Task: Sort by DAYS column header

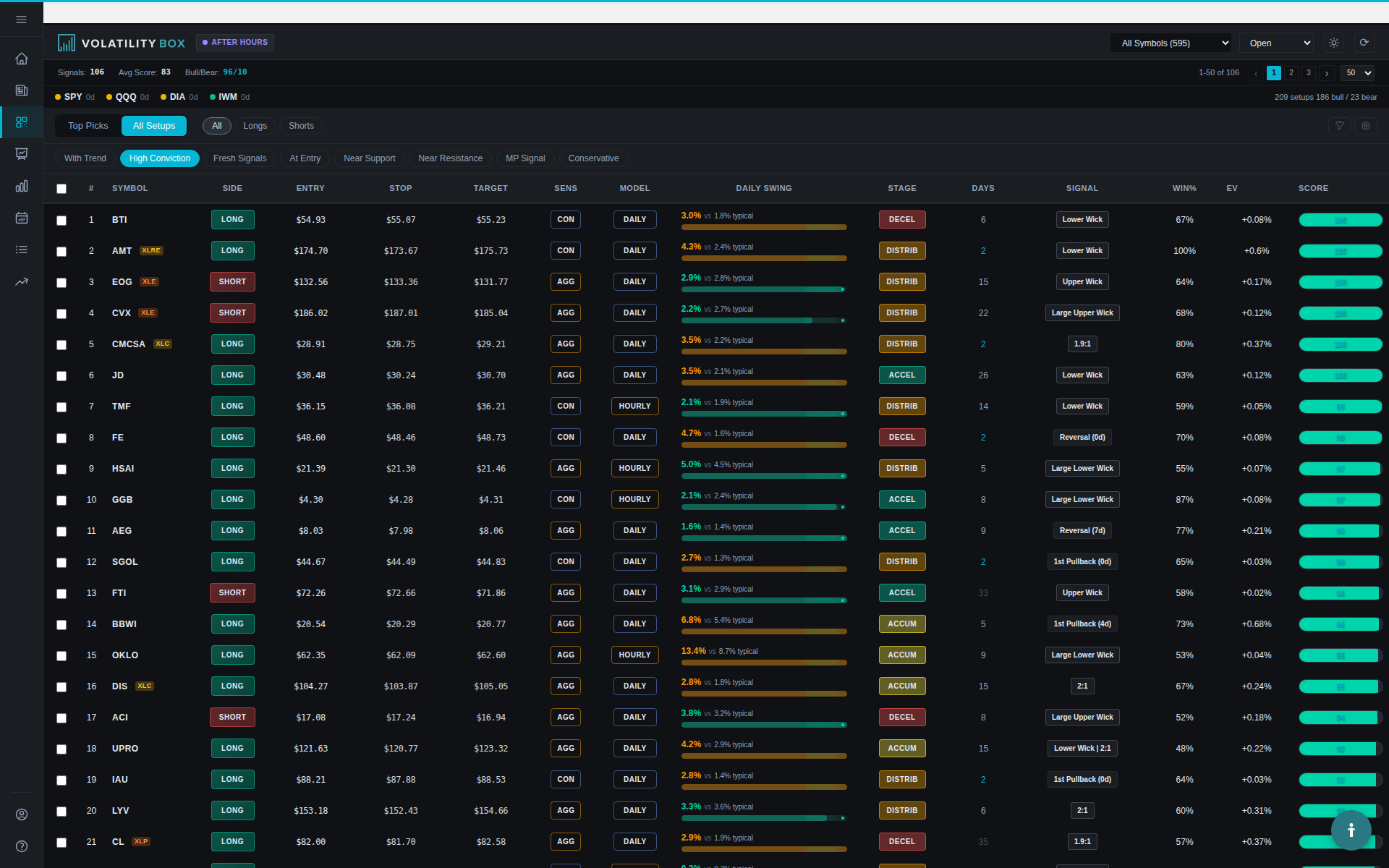Action: [983, 188]
